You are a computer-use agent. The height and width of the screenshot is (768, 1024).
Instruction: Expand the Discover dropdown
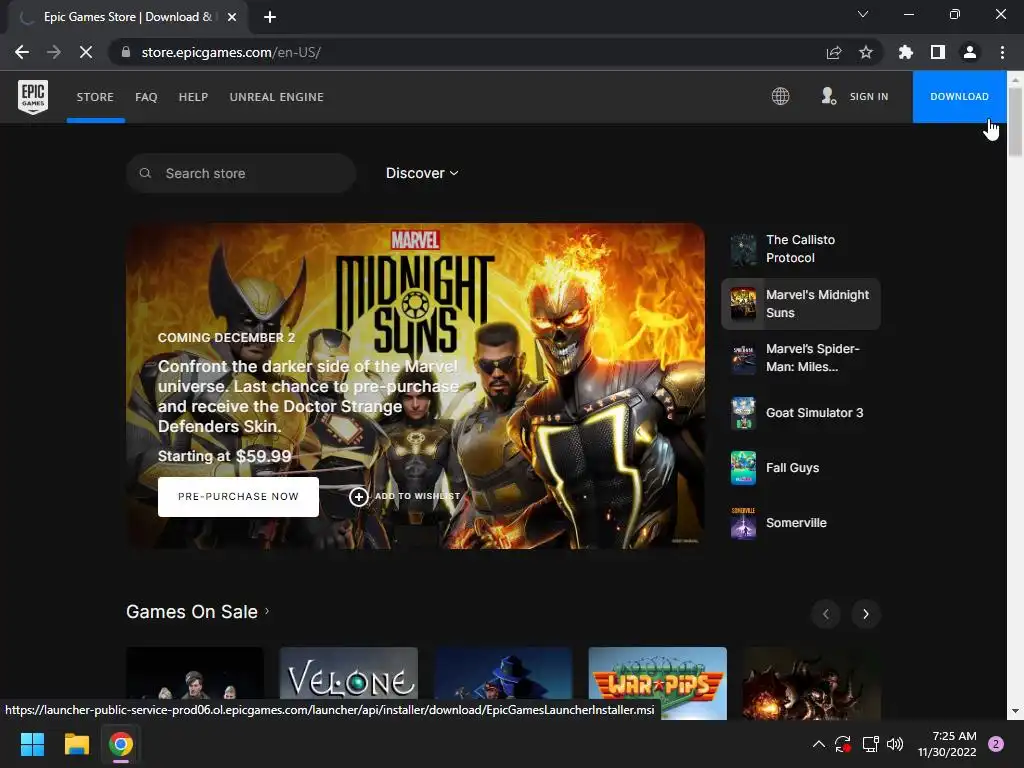click(x=422, y=173)
